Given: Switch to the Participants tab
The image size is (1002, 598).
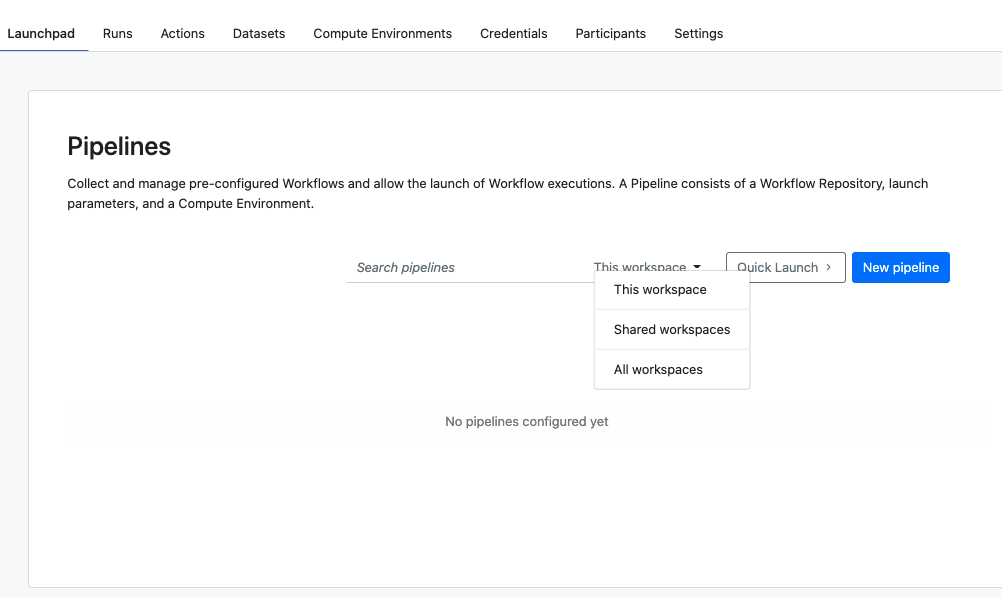Looking at the screenshot, I should [610, 33].
